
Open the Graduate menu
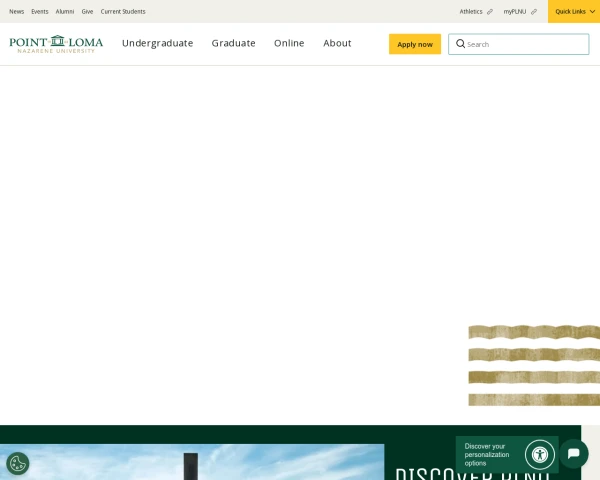click(x=233, y=44)
